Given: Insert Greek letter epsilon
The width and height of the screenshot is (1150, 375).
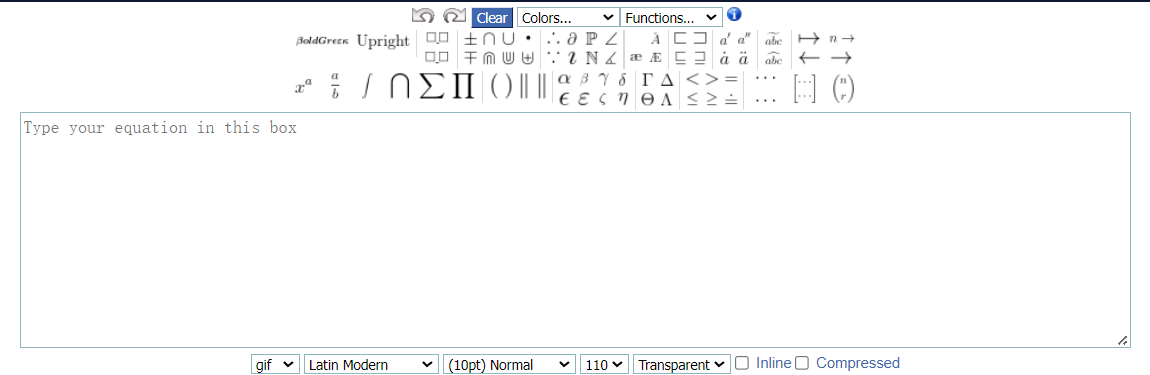Looking at the screenshot, I should click(564, 99).
